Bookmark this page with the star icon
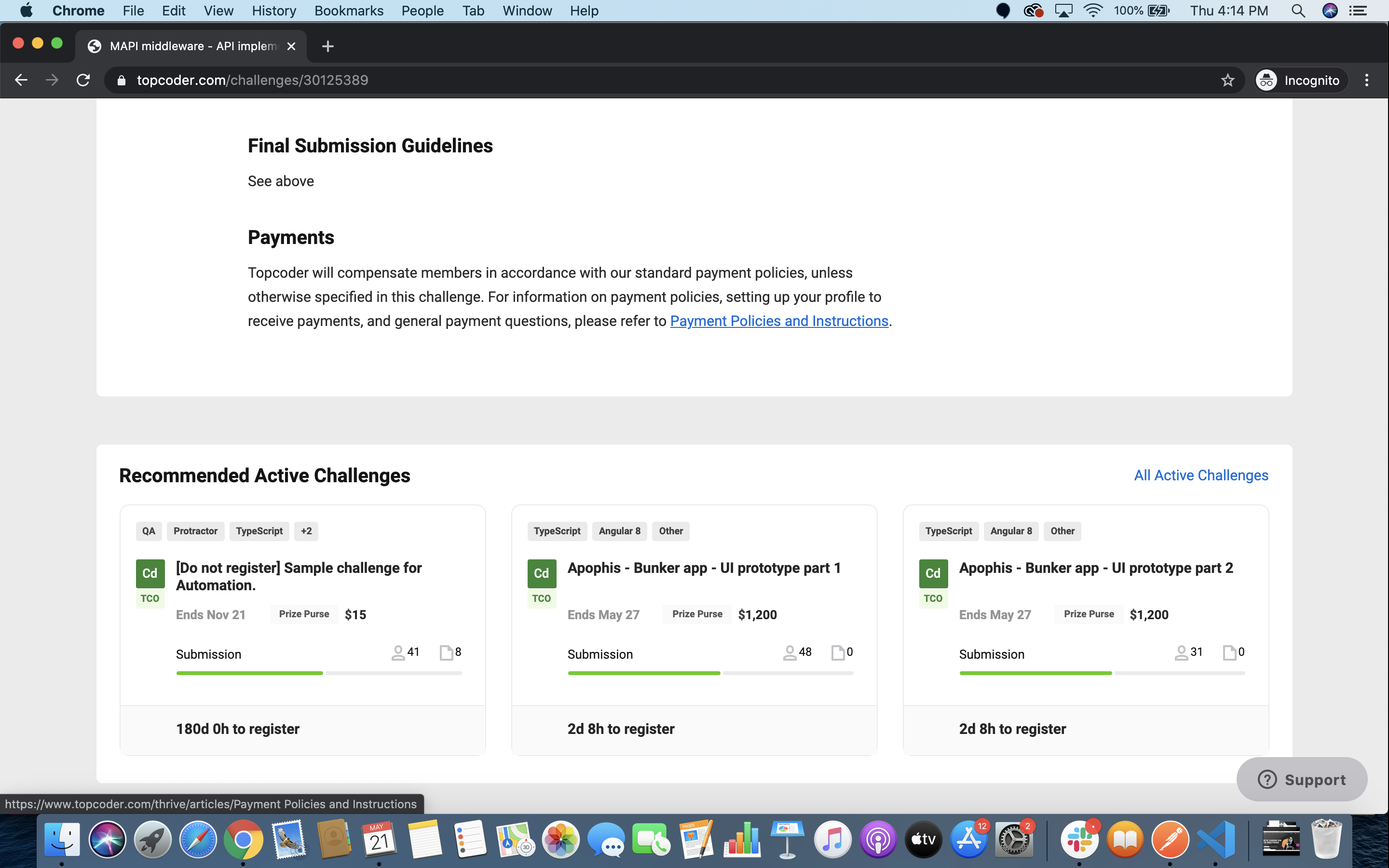This screenshot has width=1389, height=868. click(x=1227, y=81)
